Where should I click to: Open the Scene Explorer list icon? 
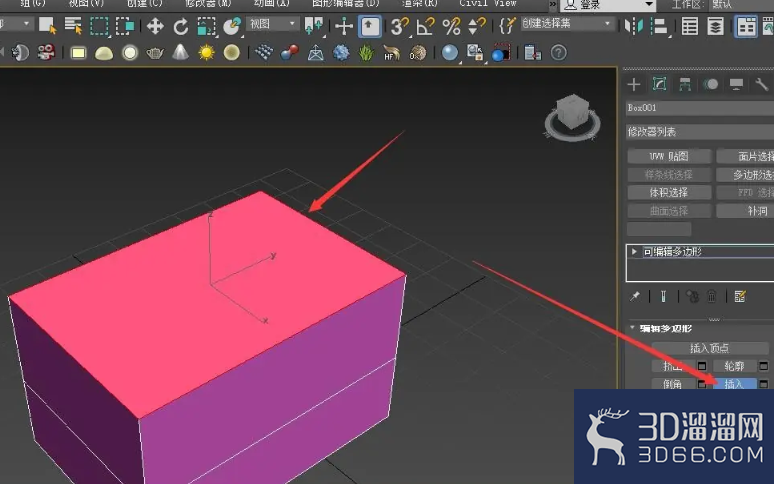(690, 26)
